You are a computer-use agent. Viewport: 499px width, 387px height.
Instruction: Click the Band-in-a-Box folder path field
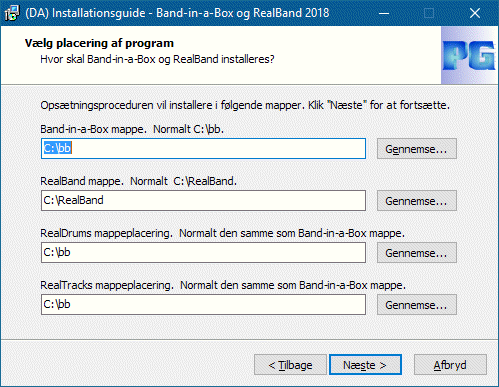point(203,149)
